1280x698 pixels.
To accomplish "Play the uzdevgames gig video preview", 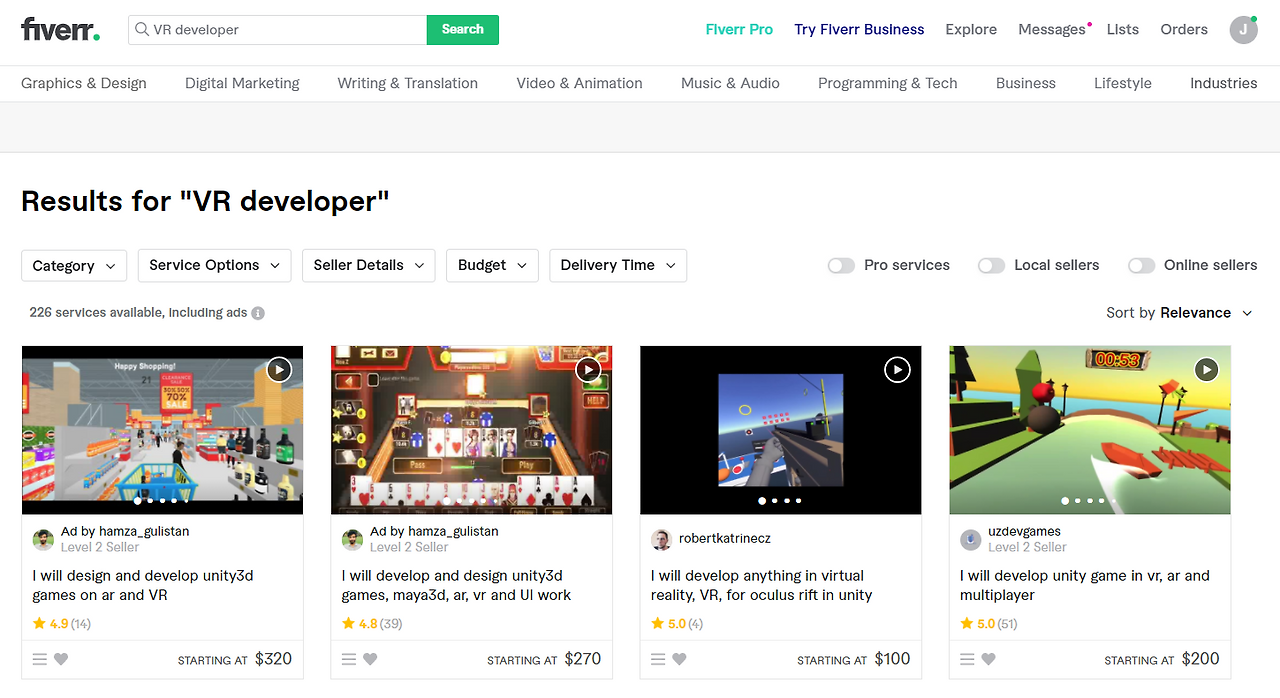I will coord(1206,369).
